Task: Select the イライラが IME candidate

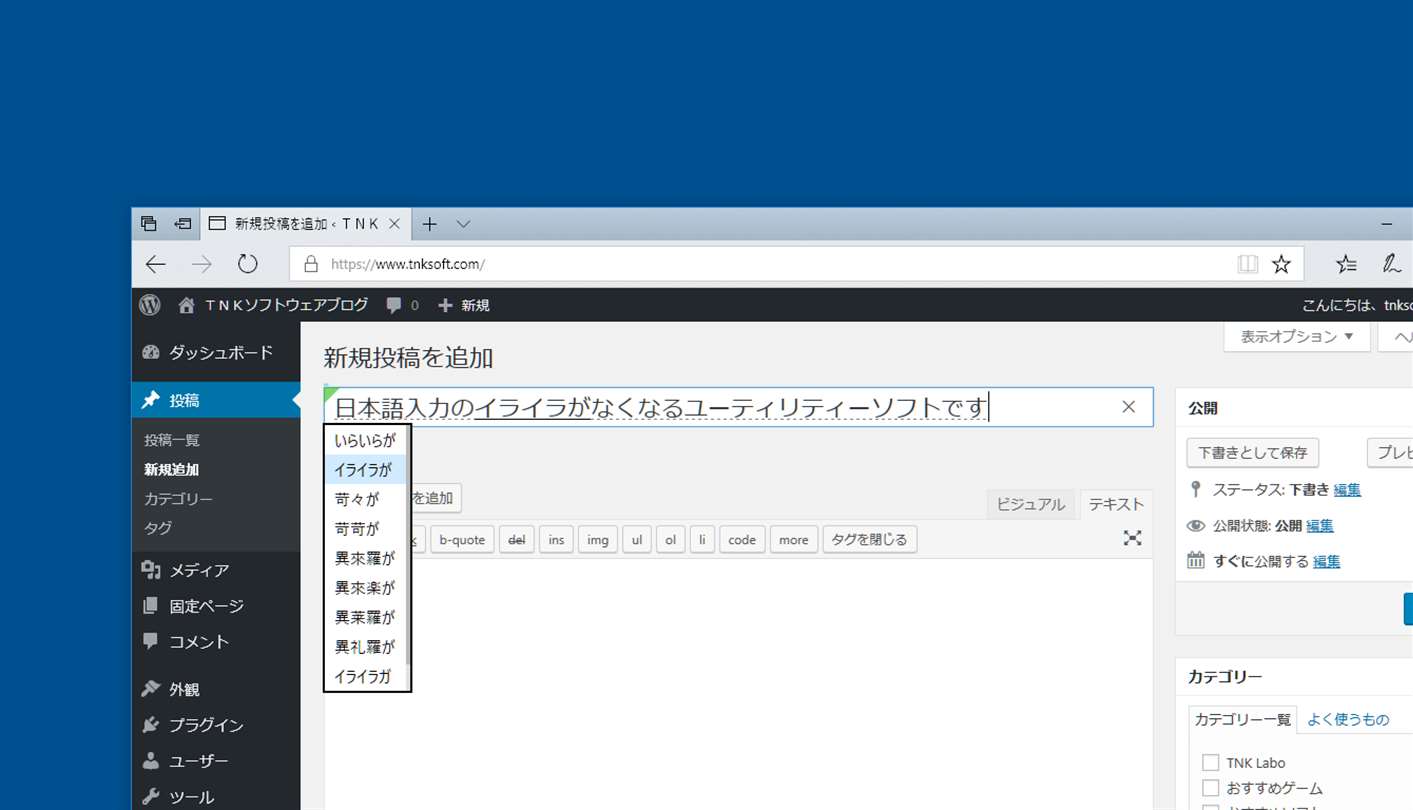Action: 366,470
